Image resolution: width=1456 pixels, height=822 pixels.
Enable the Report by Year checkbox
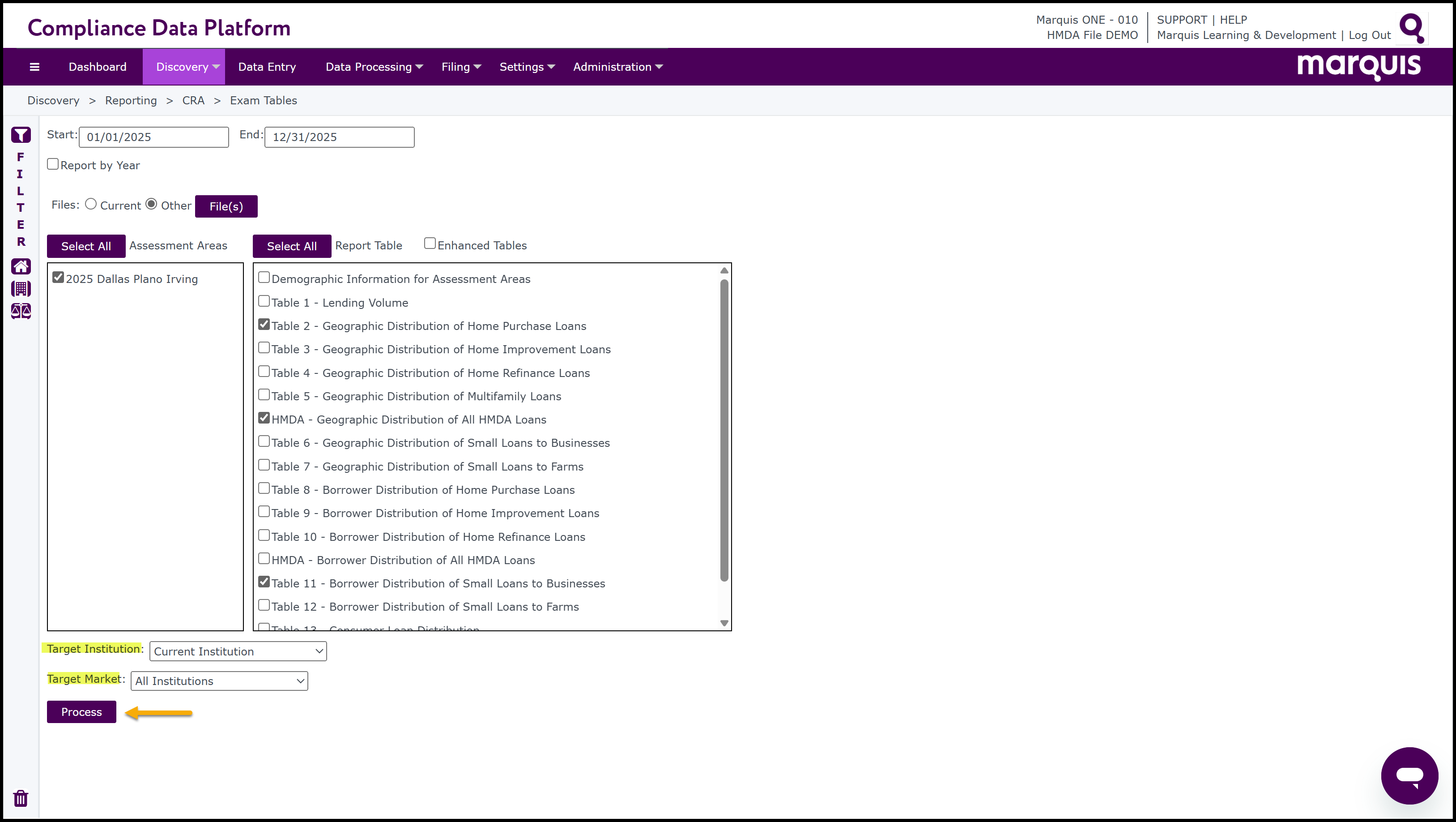coord(53,164)
